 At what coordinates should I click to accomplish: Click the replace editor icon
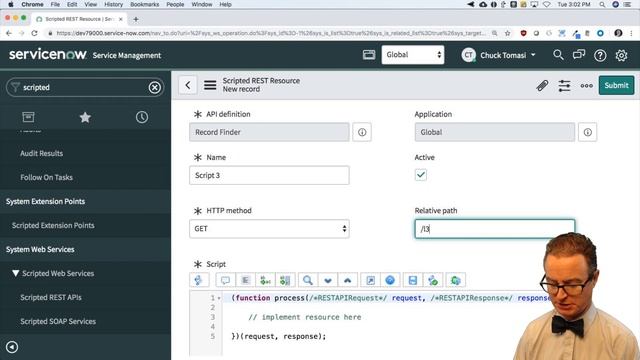(265, 280)
